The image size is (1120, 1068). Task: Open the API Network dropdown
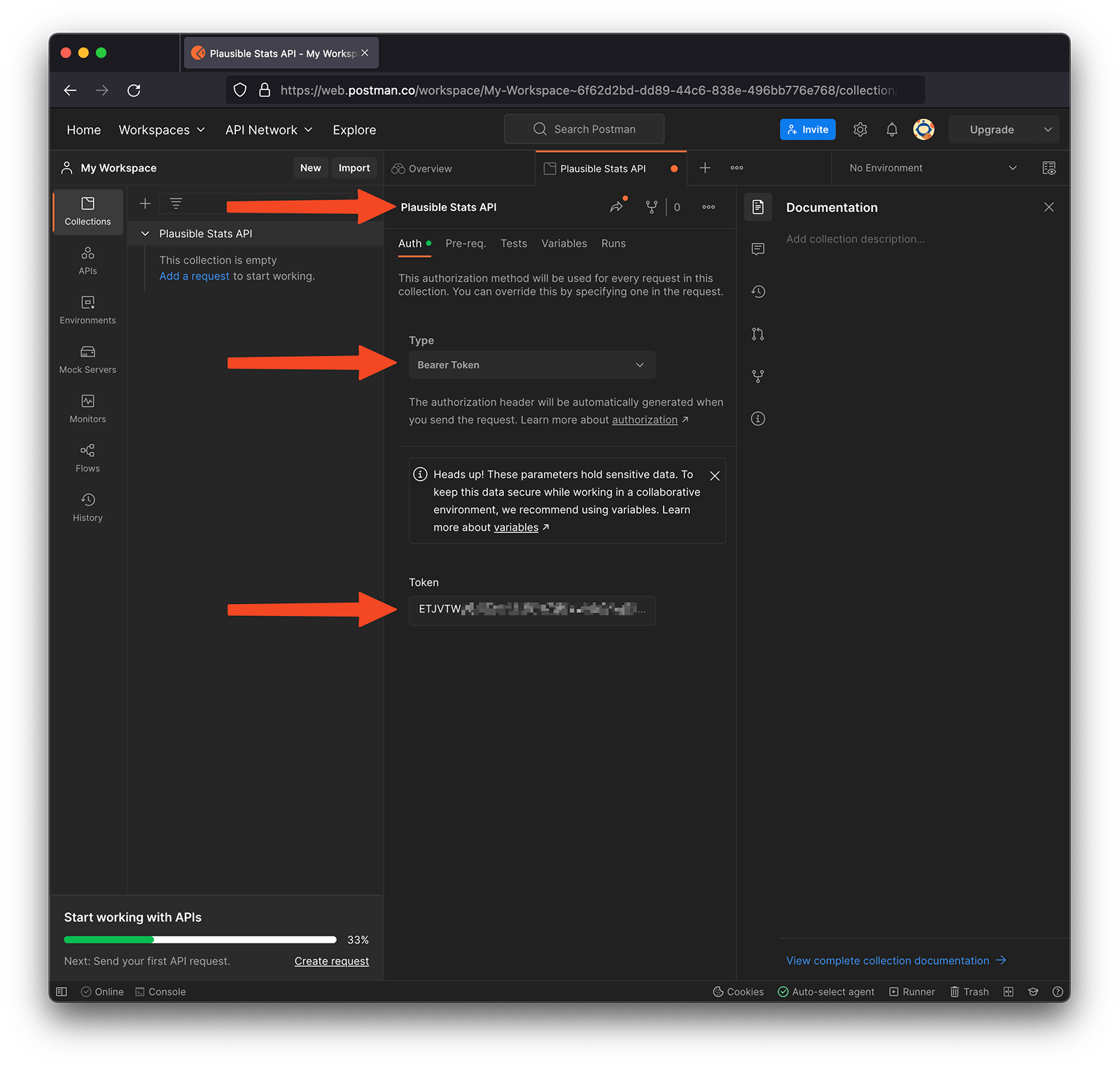click(x=269, y=130)
